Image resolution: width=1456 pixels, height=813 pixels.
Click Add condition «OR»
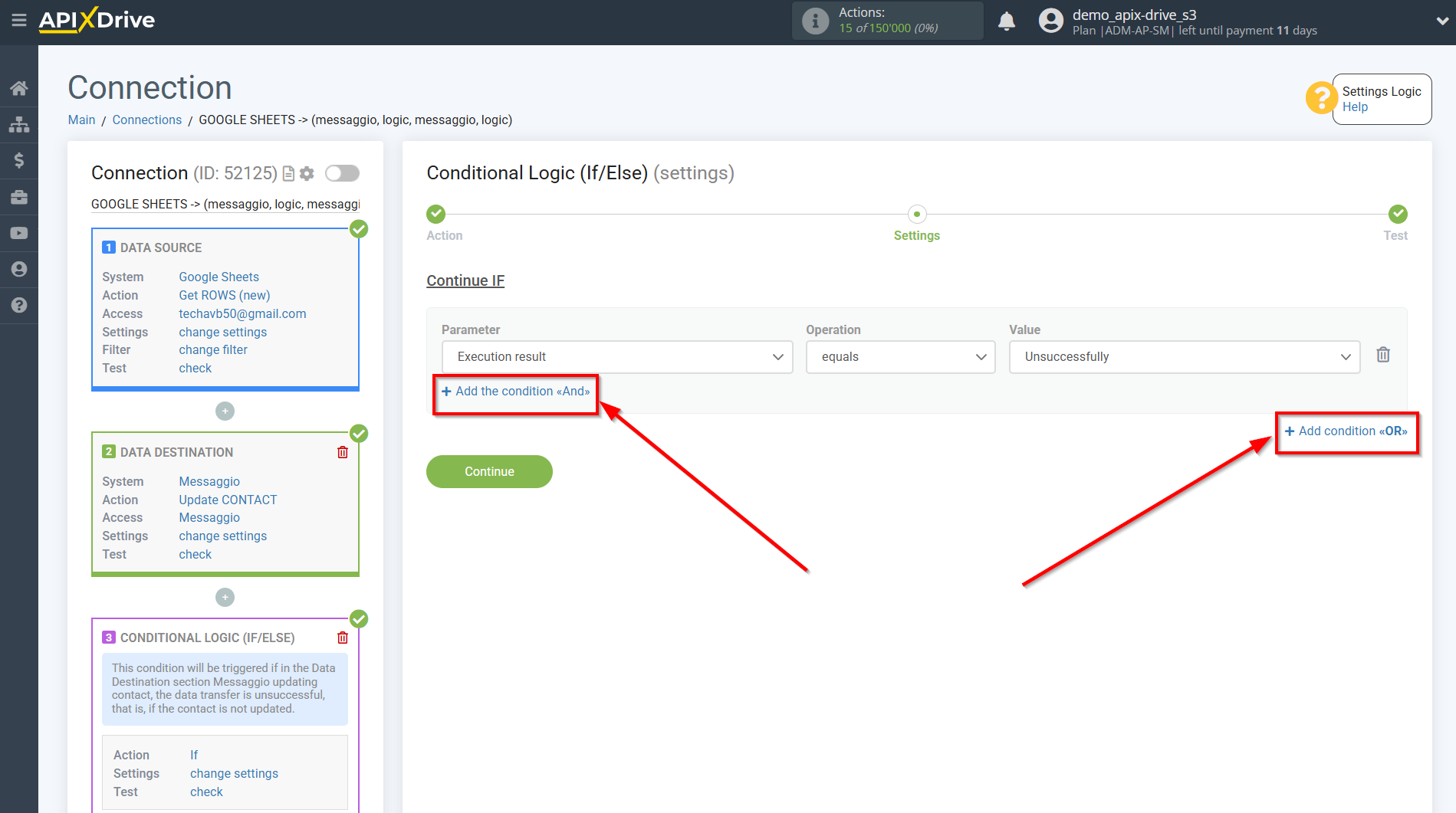pyautogui.click(x=1346, y=431)
